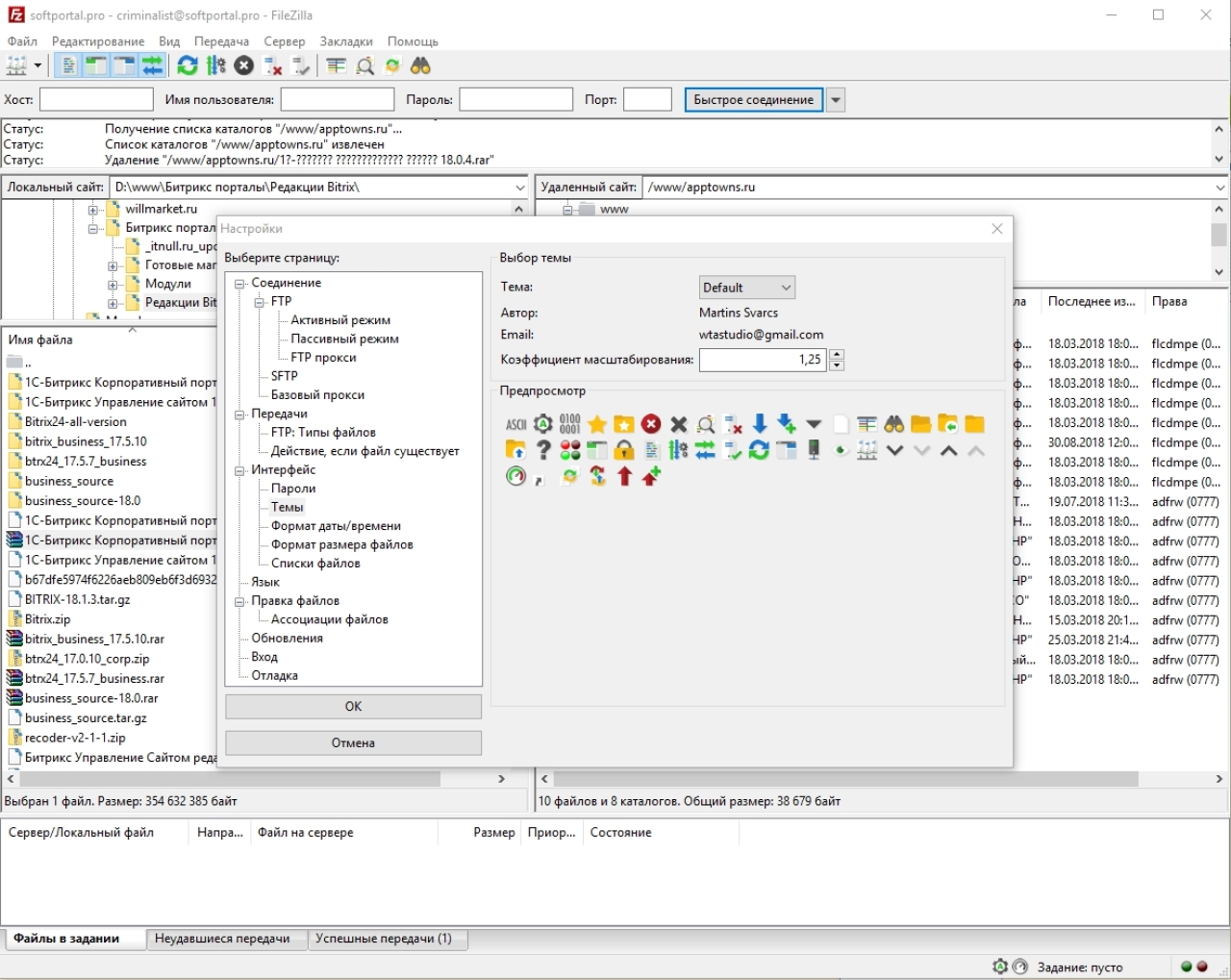Screen dimensions: 1231x980
Task: Click Быстрое соединение button
Action: click(x=753, y=100)
